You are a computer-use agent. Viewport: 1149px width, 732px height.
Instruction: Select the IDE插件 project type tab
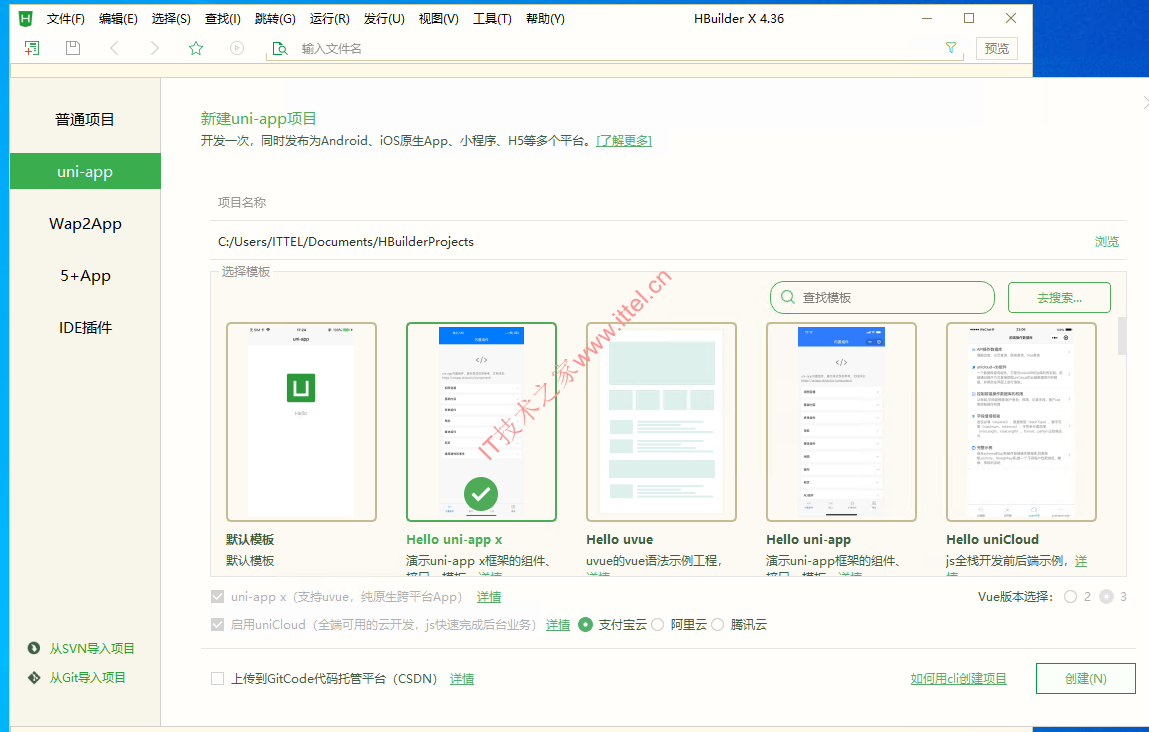coord(85,328)
